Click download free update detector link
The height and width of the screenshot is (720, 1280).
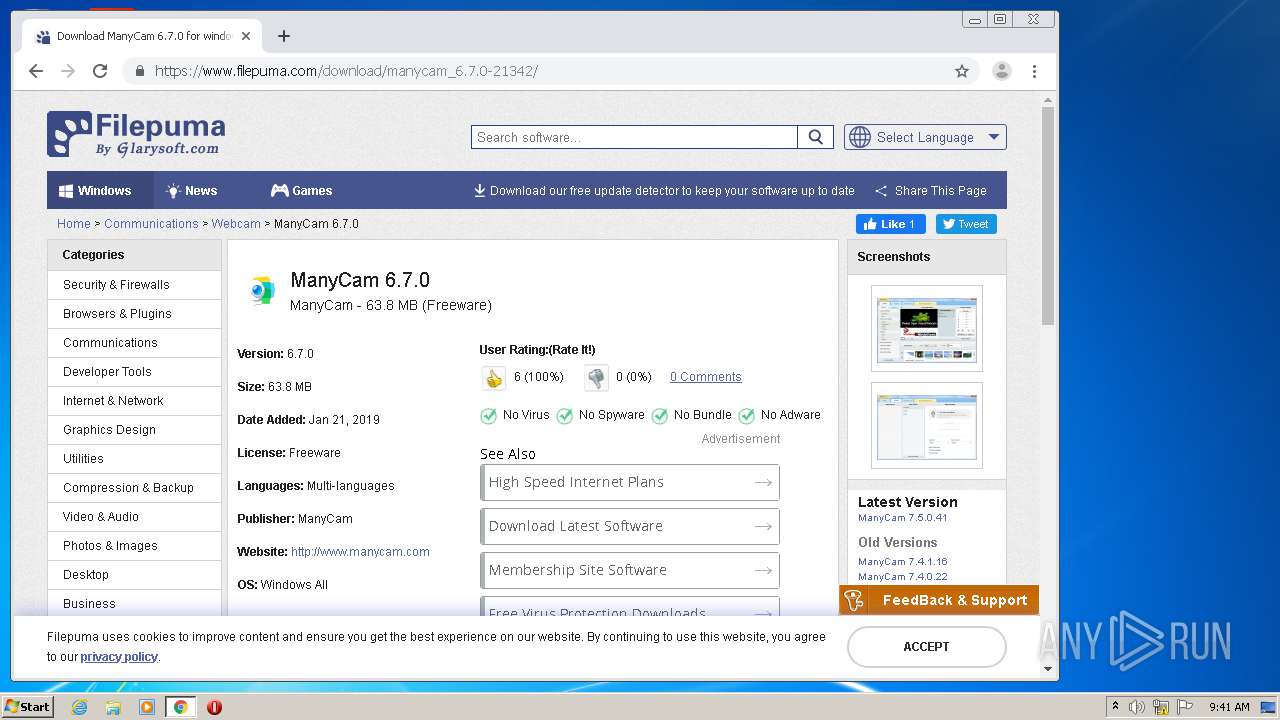664,190
